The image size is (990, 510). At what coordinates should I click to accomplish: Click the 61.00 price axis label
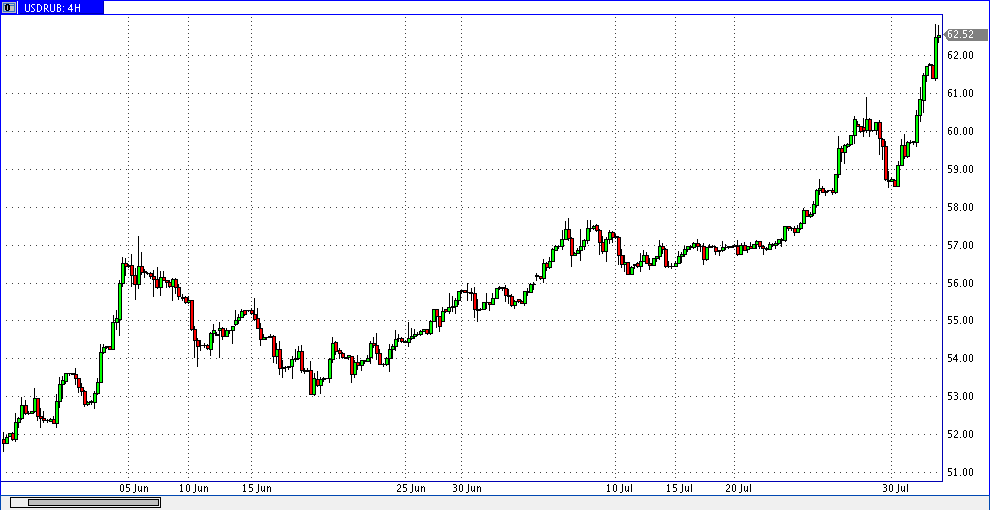(960, 93)
